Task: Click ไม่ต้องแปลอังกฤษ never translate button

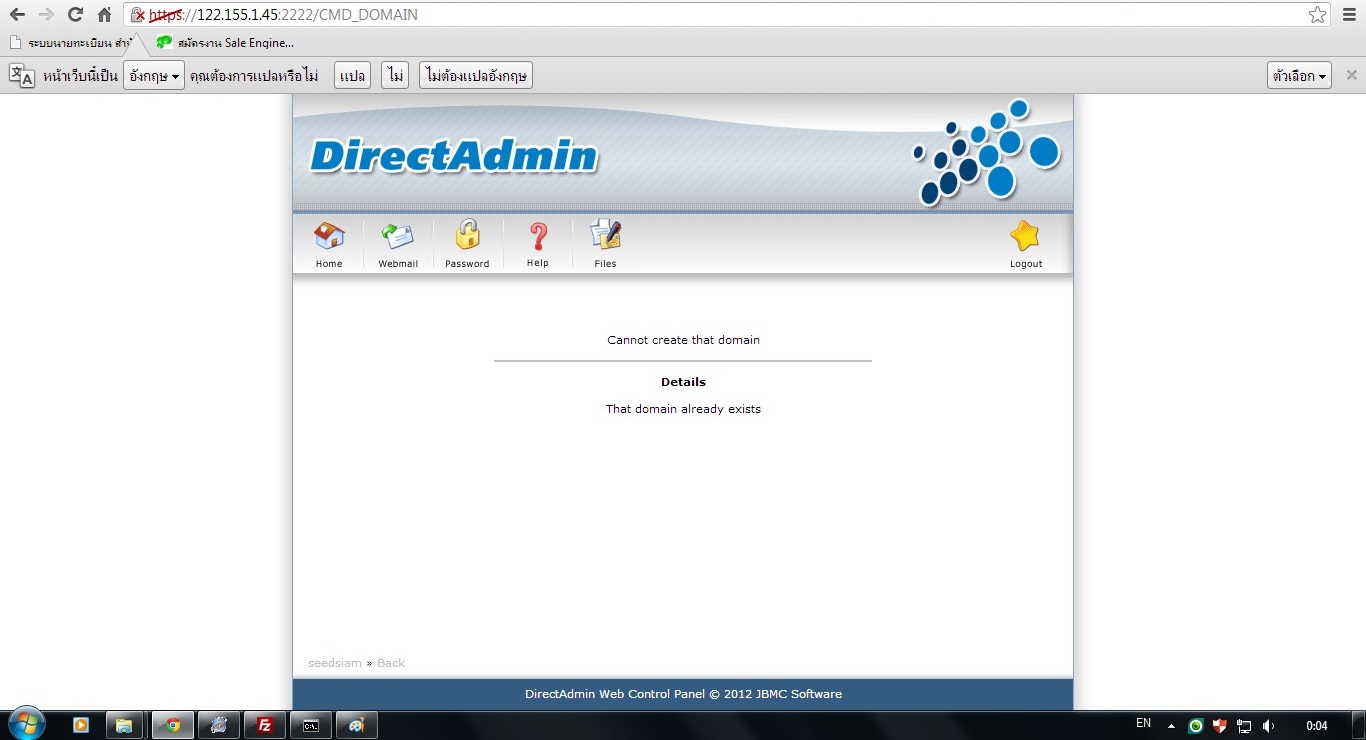Action: click(x=476, y=75)
